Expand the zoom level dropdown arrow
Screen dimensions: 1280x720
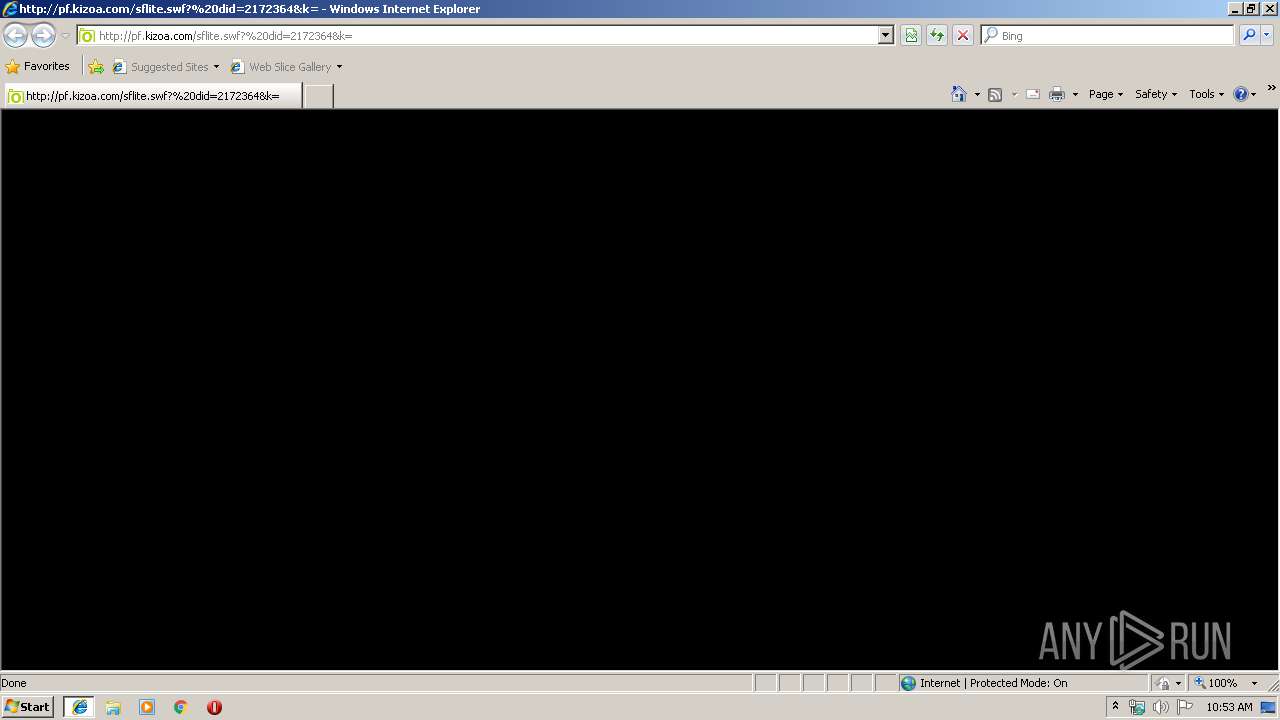pos(1255,683)
